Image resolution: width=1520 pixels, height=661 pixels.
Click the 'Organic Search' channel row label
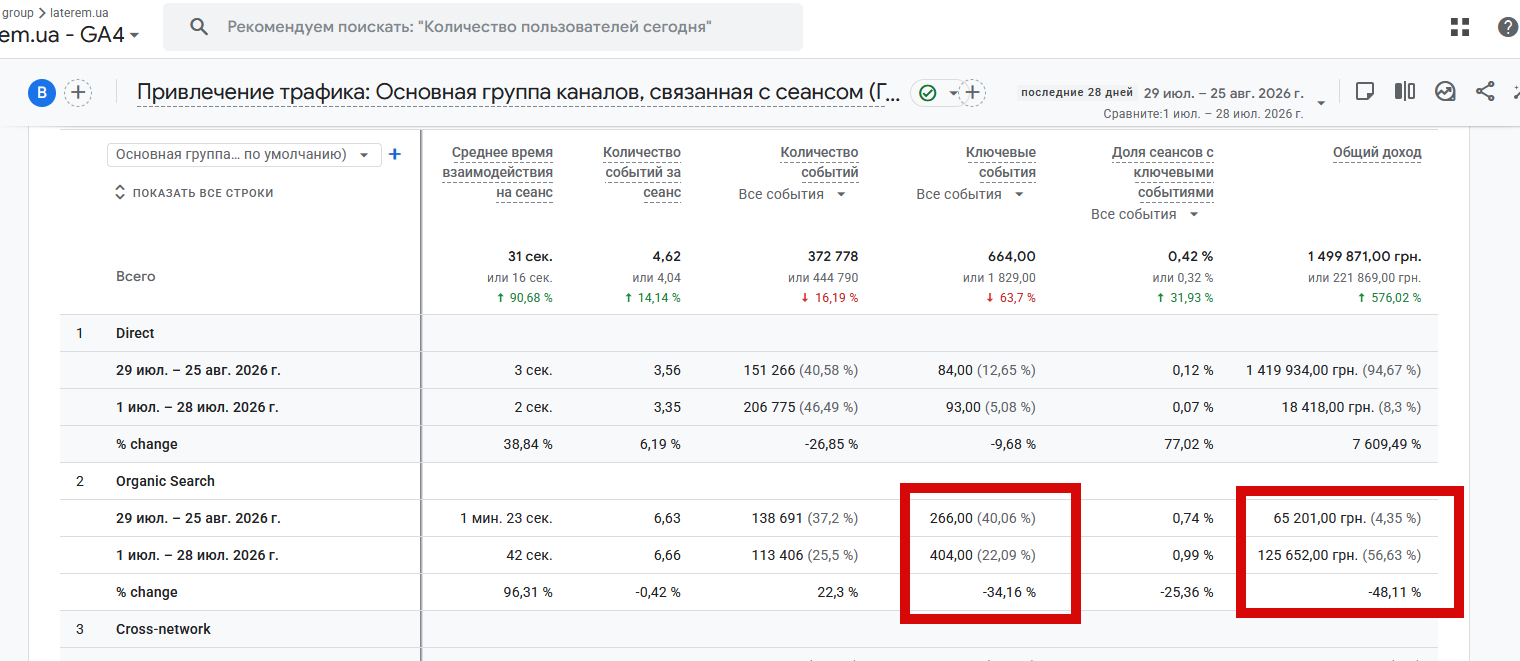tap(165, 481)
